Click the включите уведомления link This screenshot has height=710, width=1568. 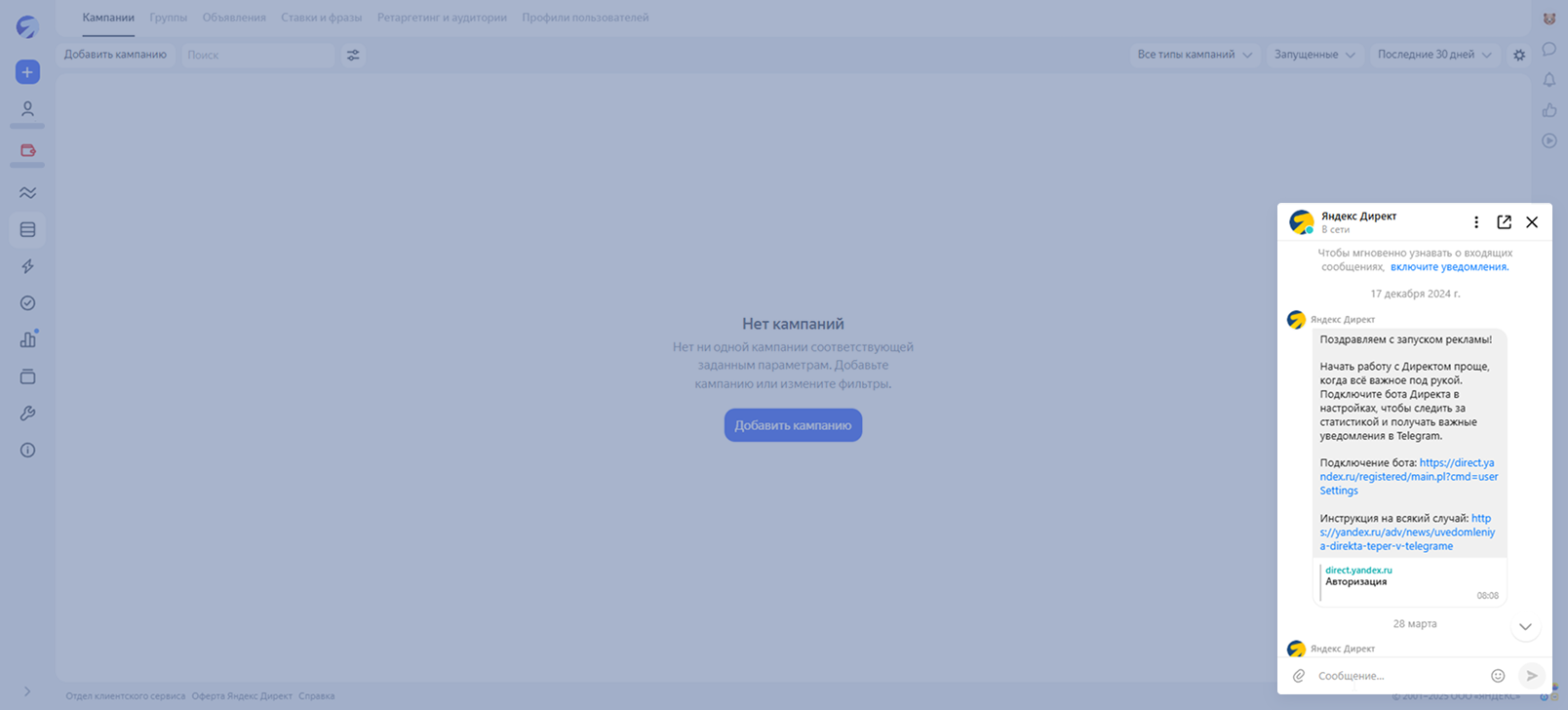pos(1449,267)
